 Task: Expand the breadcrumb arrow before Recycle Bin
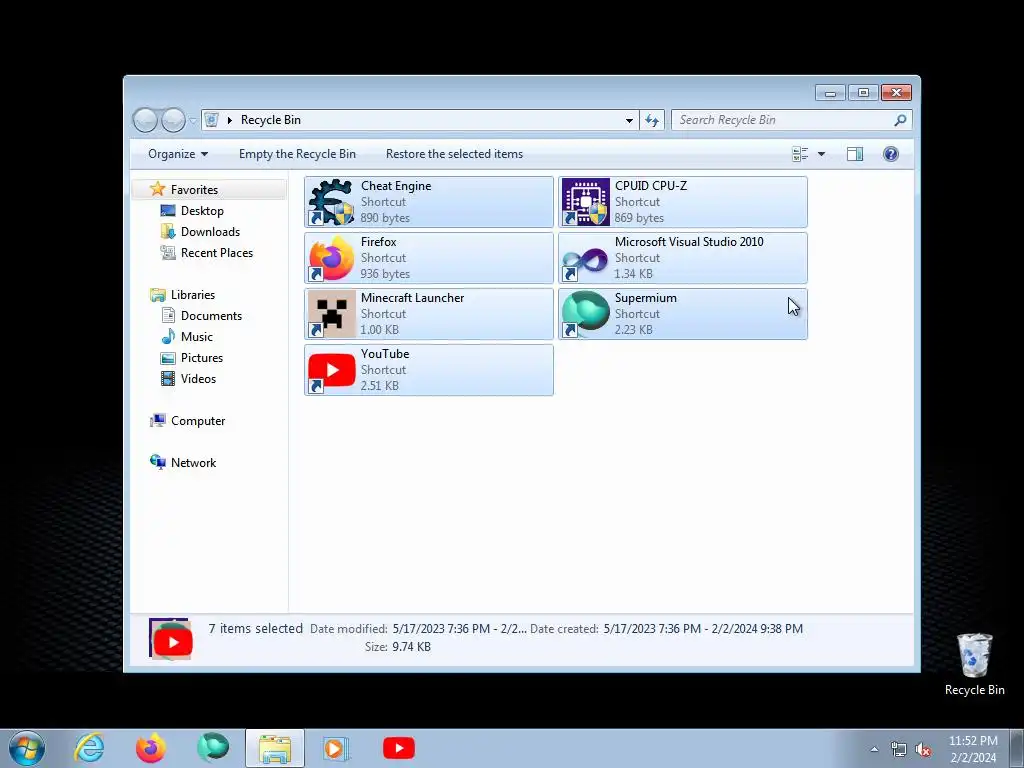pos(229,120)
